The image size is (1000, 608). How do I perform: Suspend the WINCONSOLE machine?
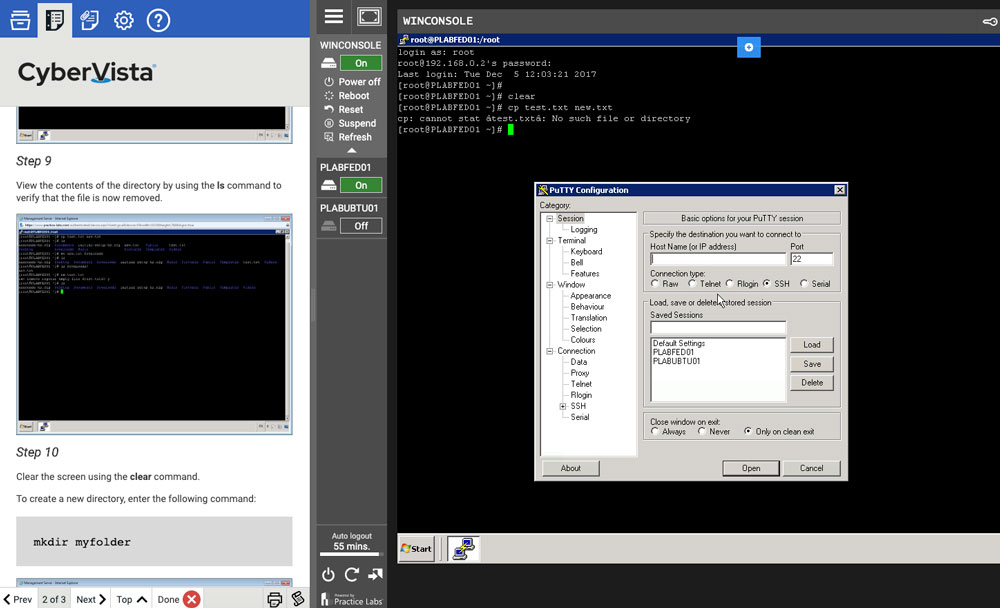pyautogui.click(x=350, y=123)
